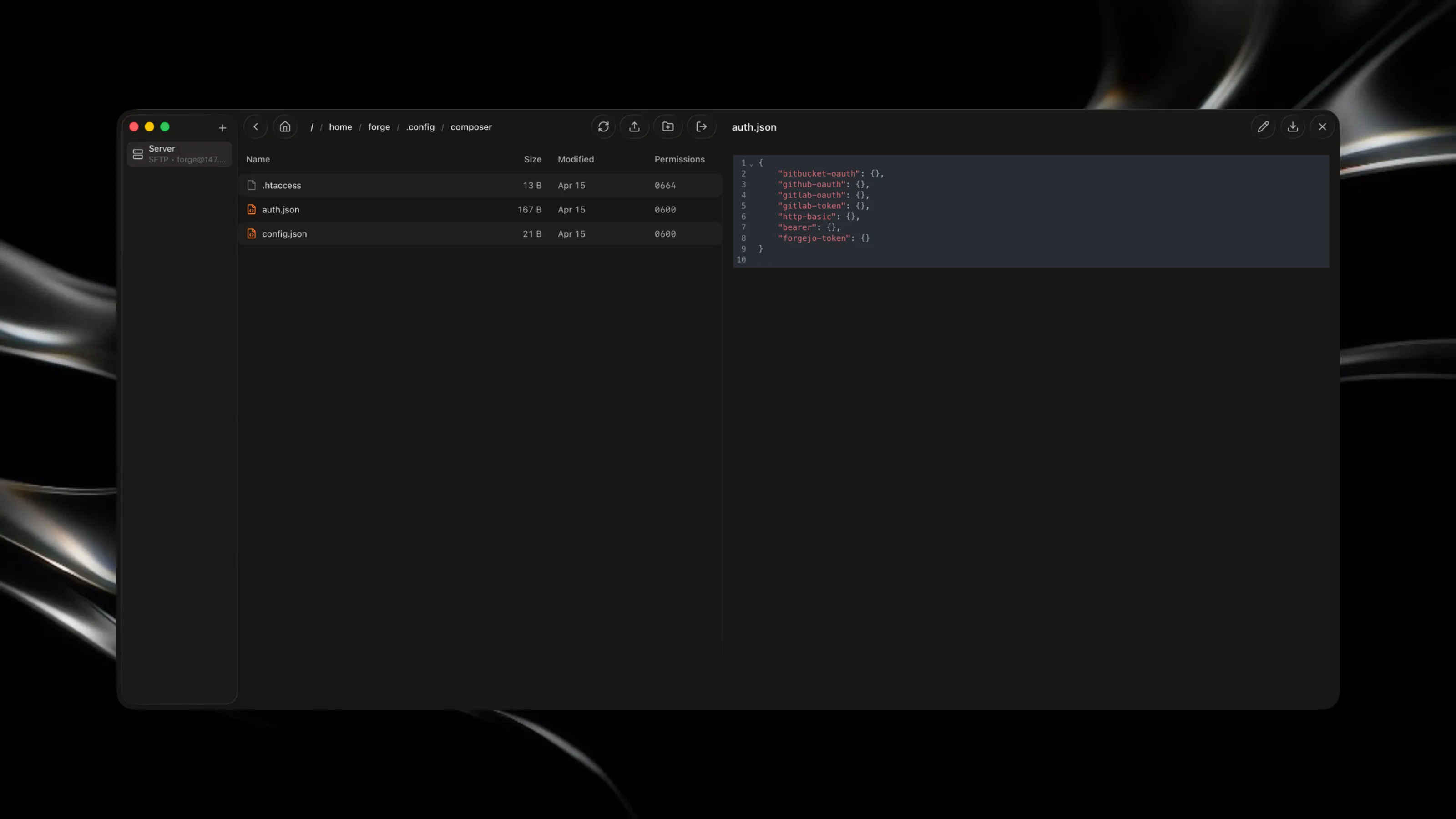Minimize window with yellow traffic light

[149, 126]
